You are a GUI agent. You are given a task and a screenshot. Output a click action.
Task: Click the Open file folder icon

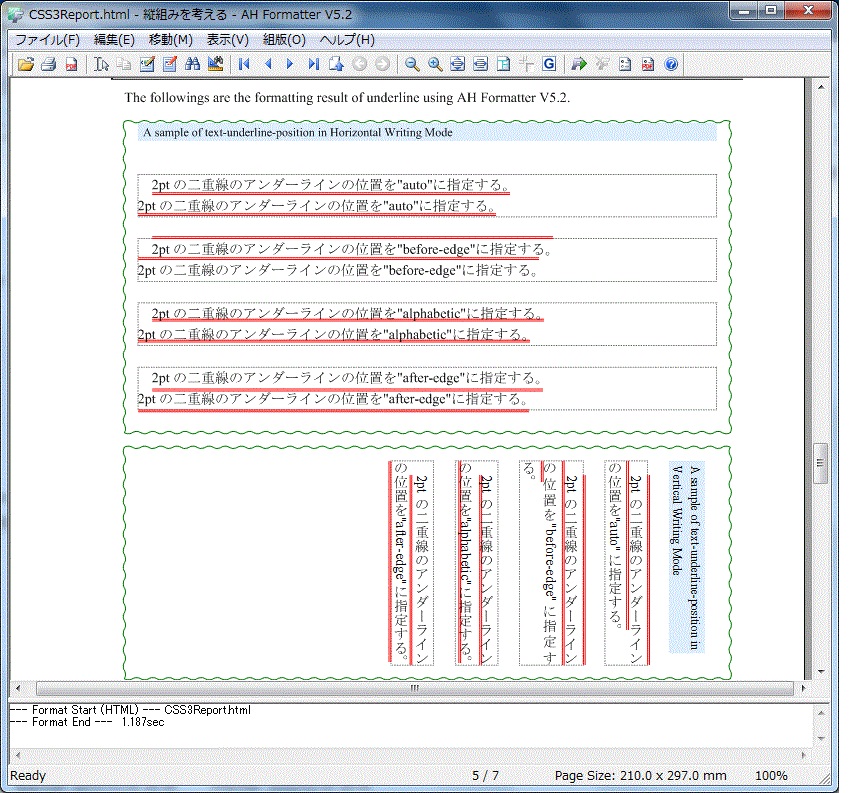(x=24, y=65)
